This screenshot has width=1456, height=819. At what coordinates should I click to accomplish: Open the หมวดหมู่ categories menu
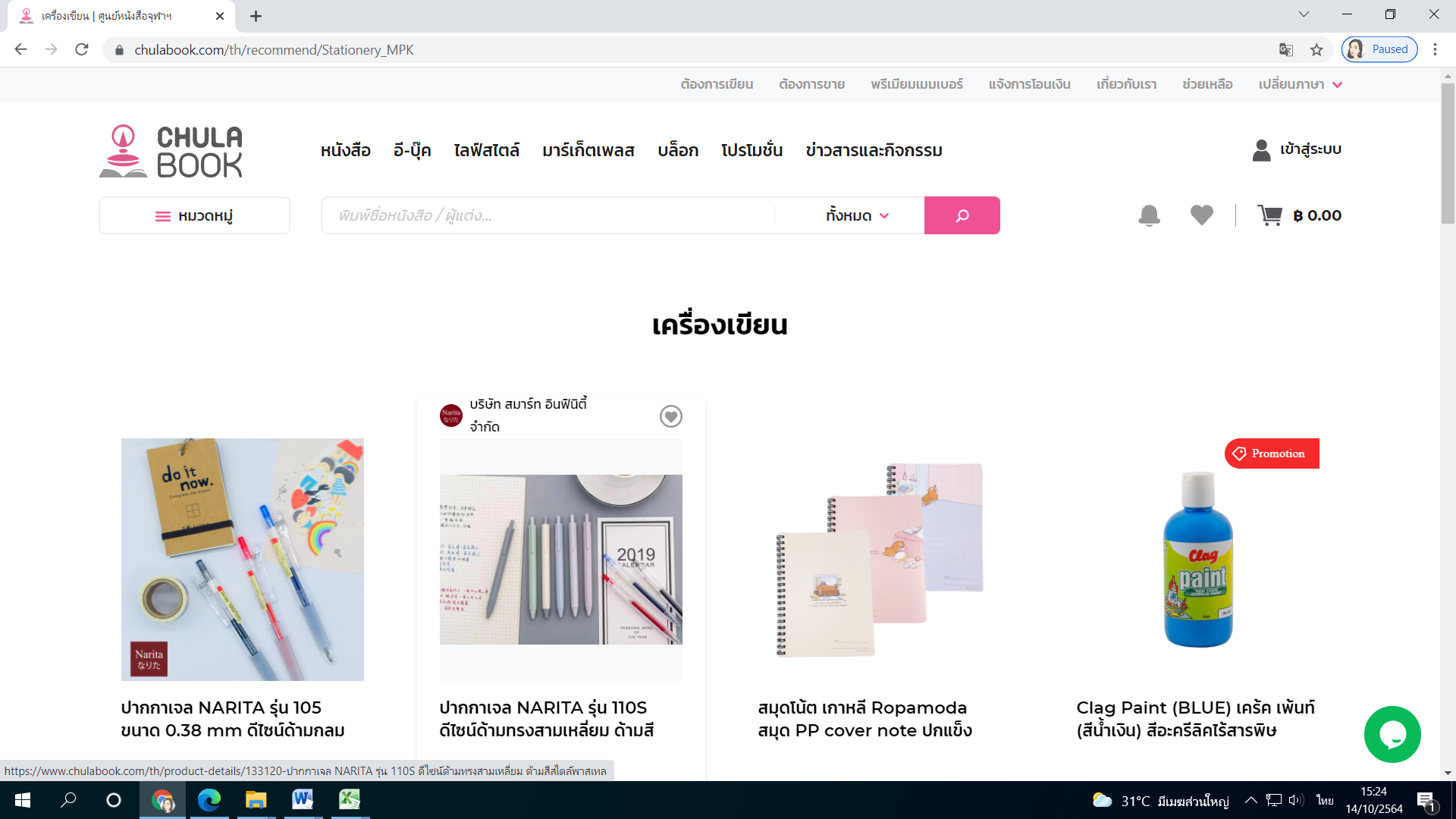point(194,216)
